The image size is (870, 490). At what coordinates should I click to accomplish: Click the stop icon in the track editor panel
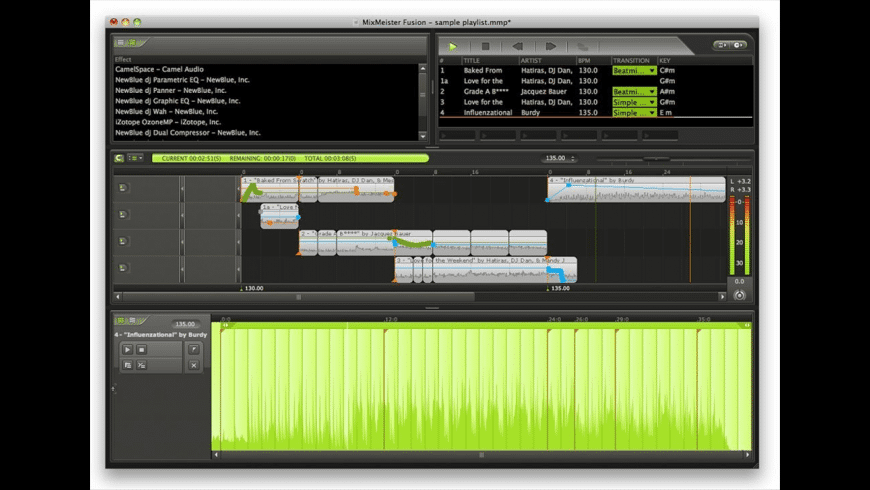pos(142,349)
